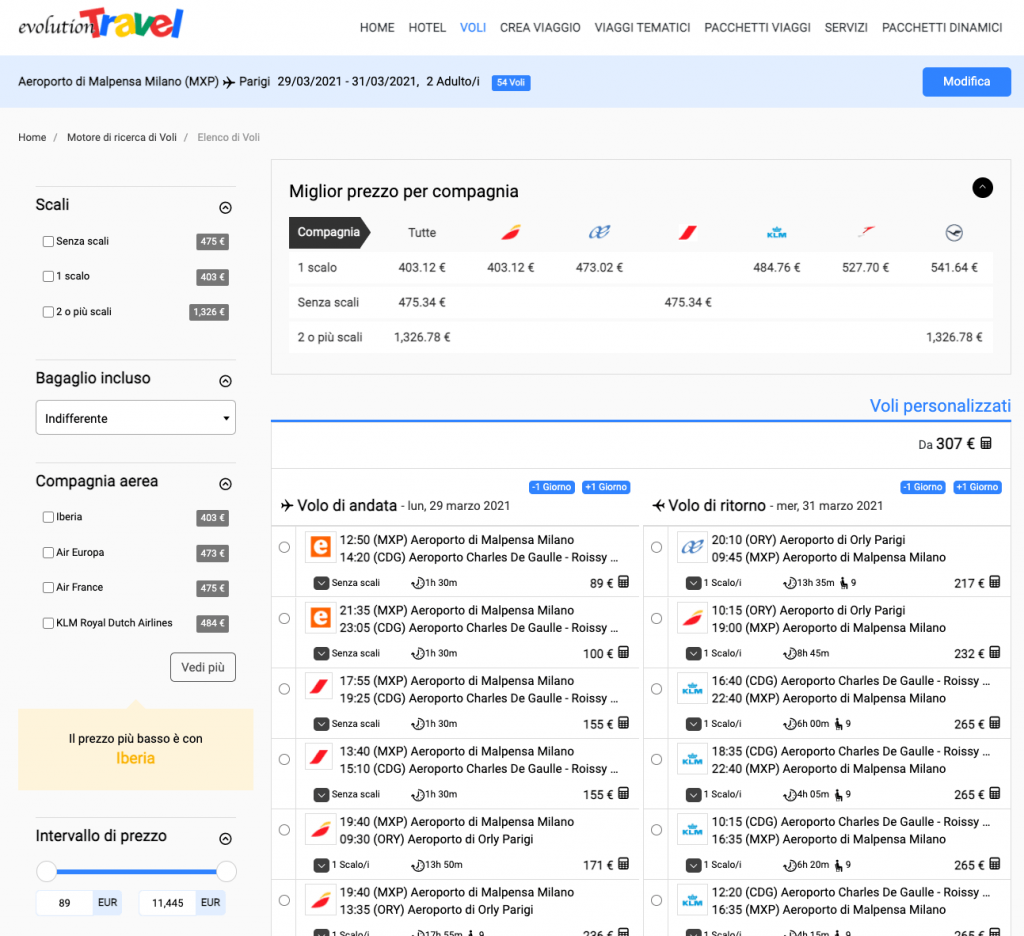Open the HOTEL menu item
Viewport: 1024px width, 936px height.
(427, 28)
